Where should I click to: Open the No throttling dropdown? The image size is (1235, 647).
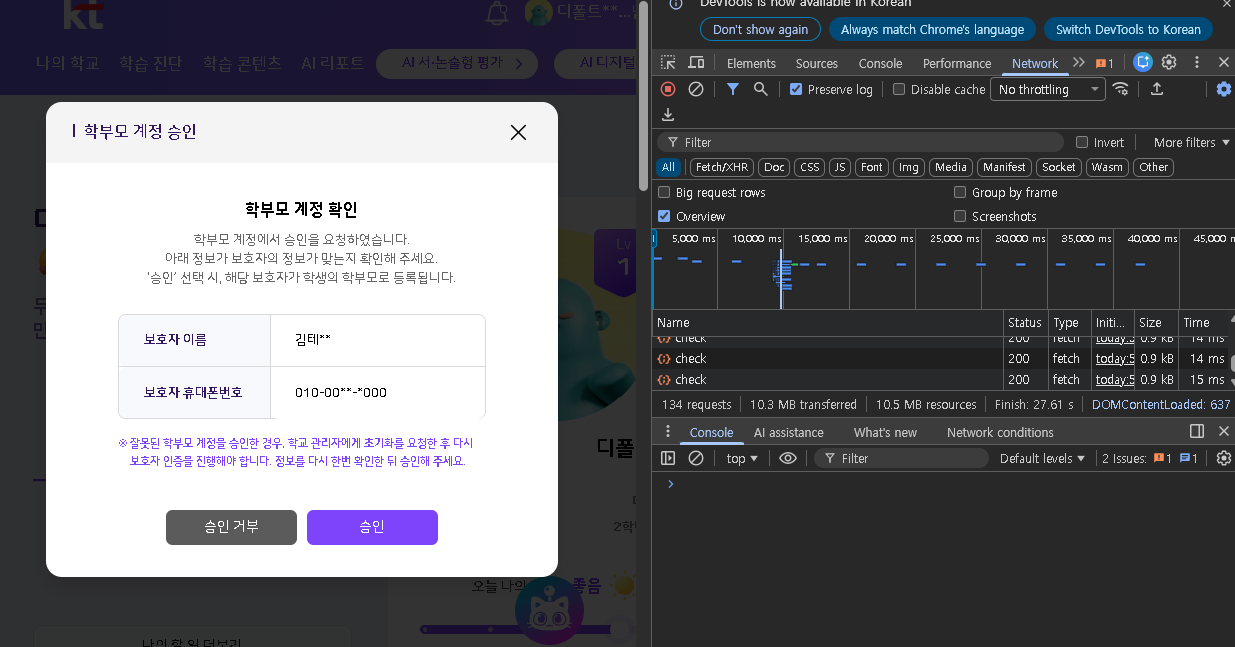(x=1047, y=89)
